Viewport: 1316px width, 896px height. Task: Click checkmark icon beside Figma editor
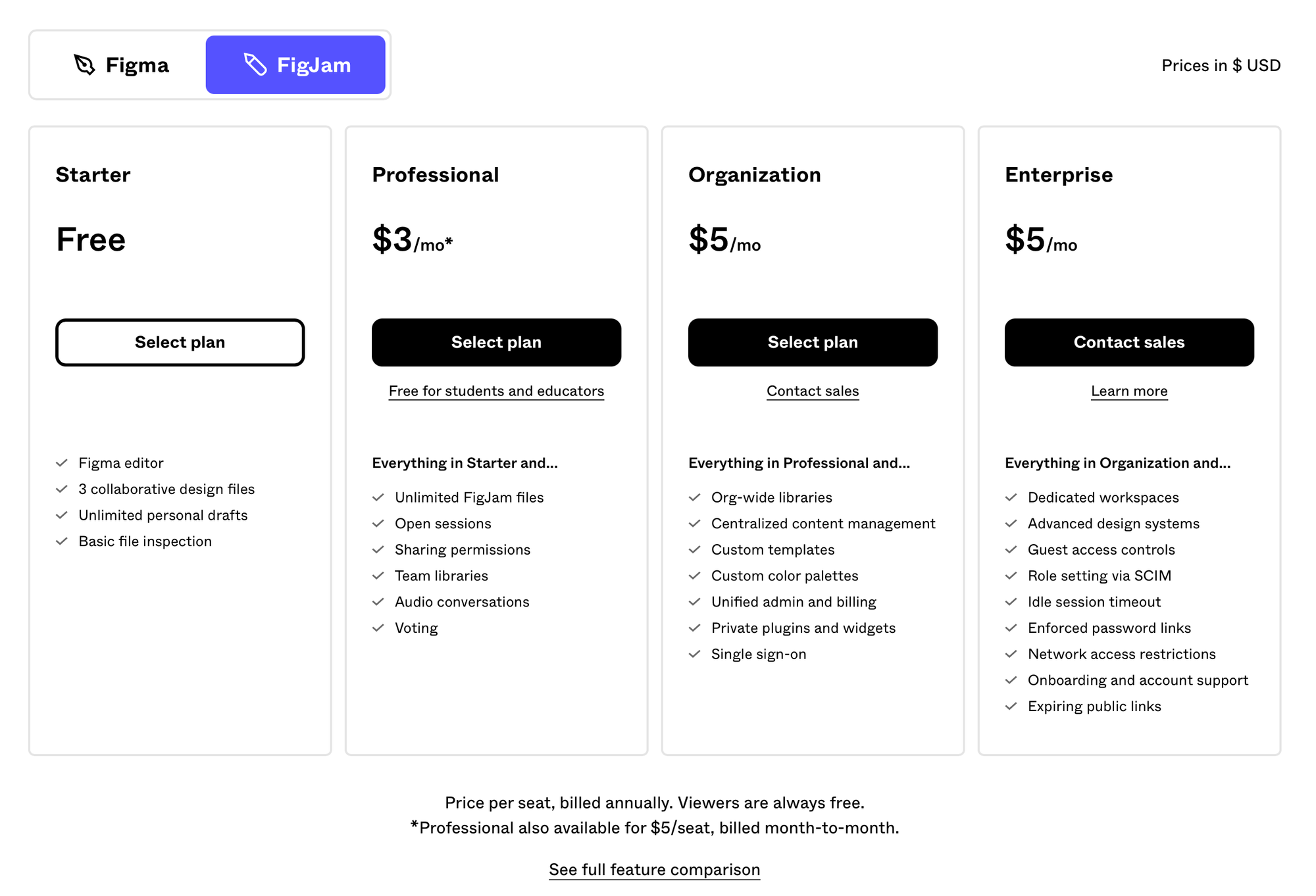[62, 463]
